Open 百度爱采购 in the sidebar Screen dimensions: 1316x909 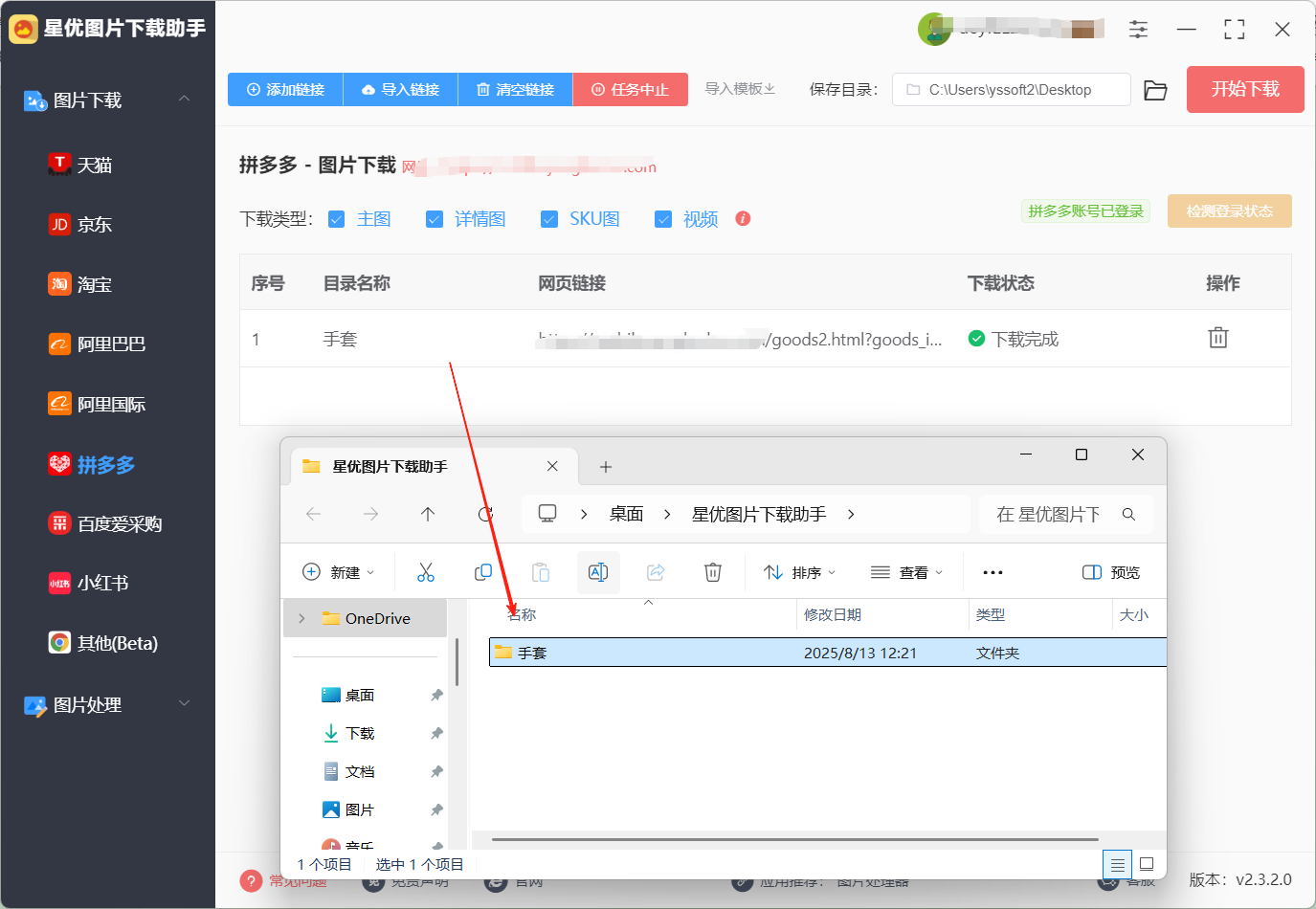pos(105,523)
